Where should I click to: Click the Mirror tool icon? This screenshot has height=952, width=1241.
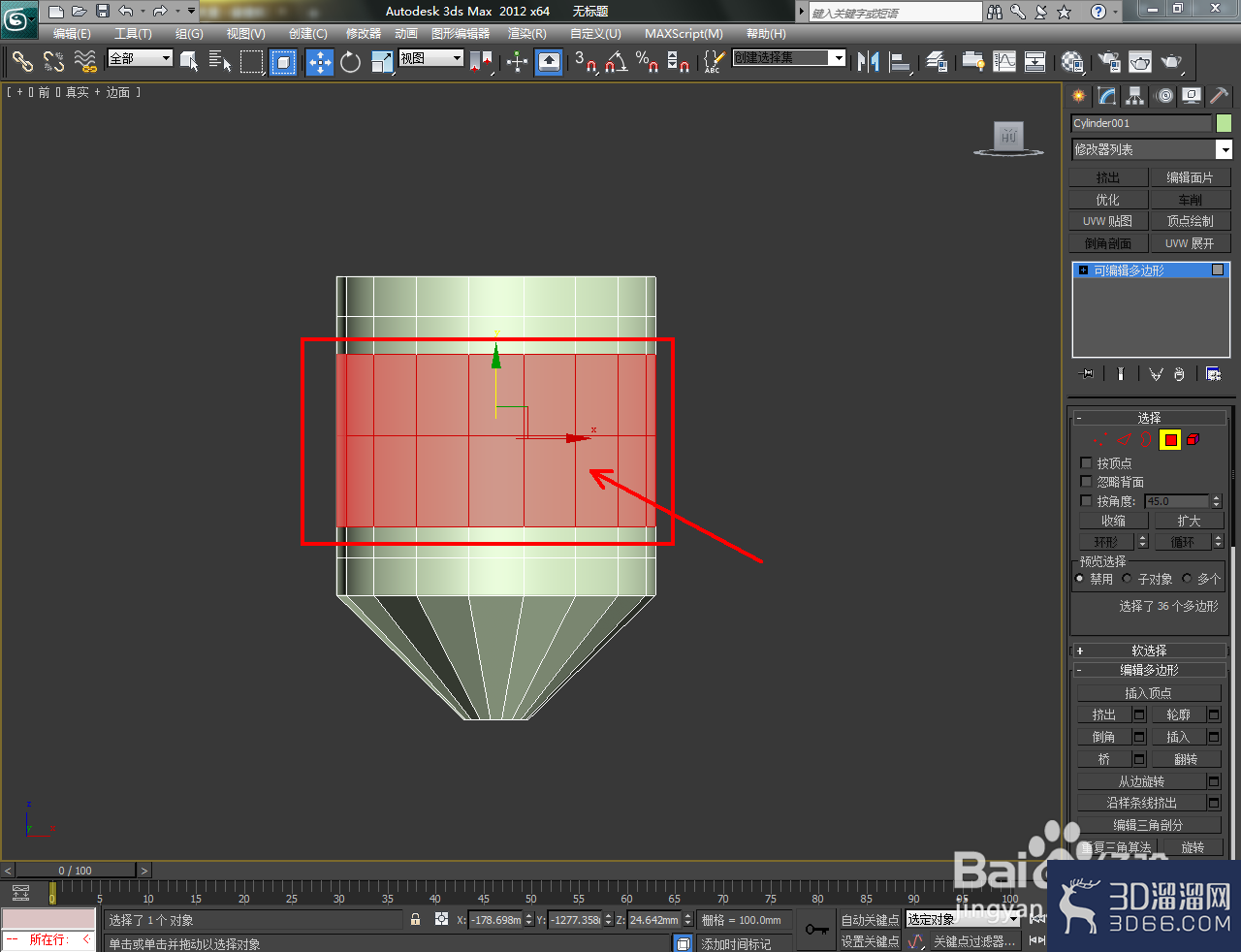869,62
